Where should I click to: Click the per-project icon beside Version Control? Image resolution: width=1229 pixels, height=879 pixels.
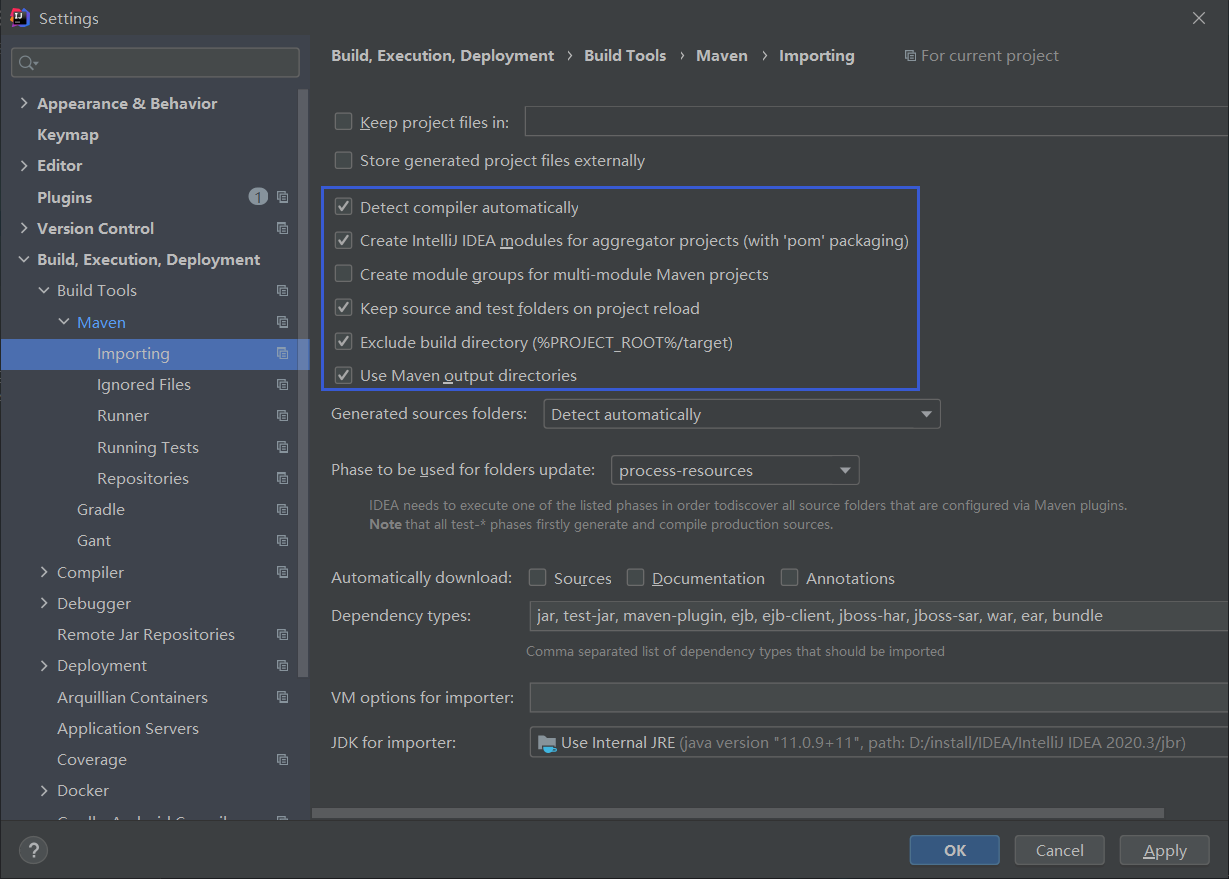pos(283,228)
